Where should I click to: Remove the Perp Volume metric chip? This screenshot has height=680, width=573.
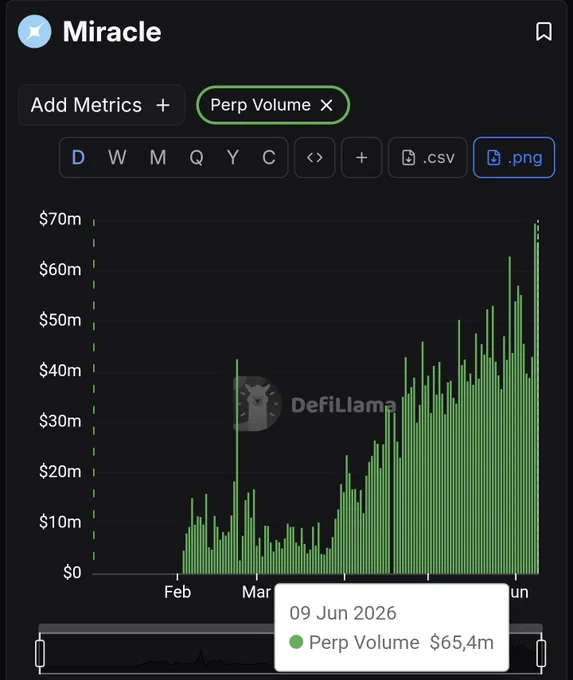pyautogui.click(x=326, y=105)
